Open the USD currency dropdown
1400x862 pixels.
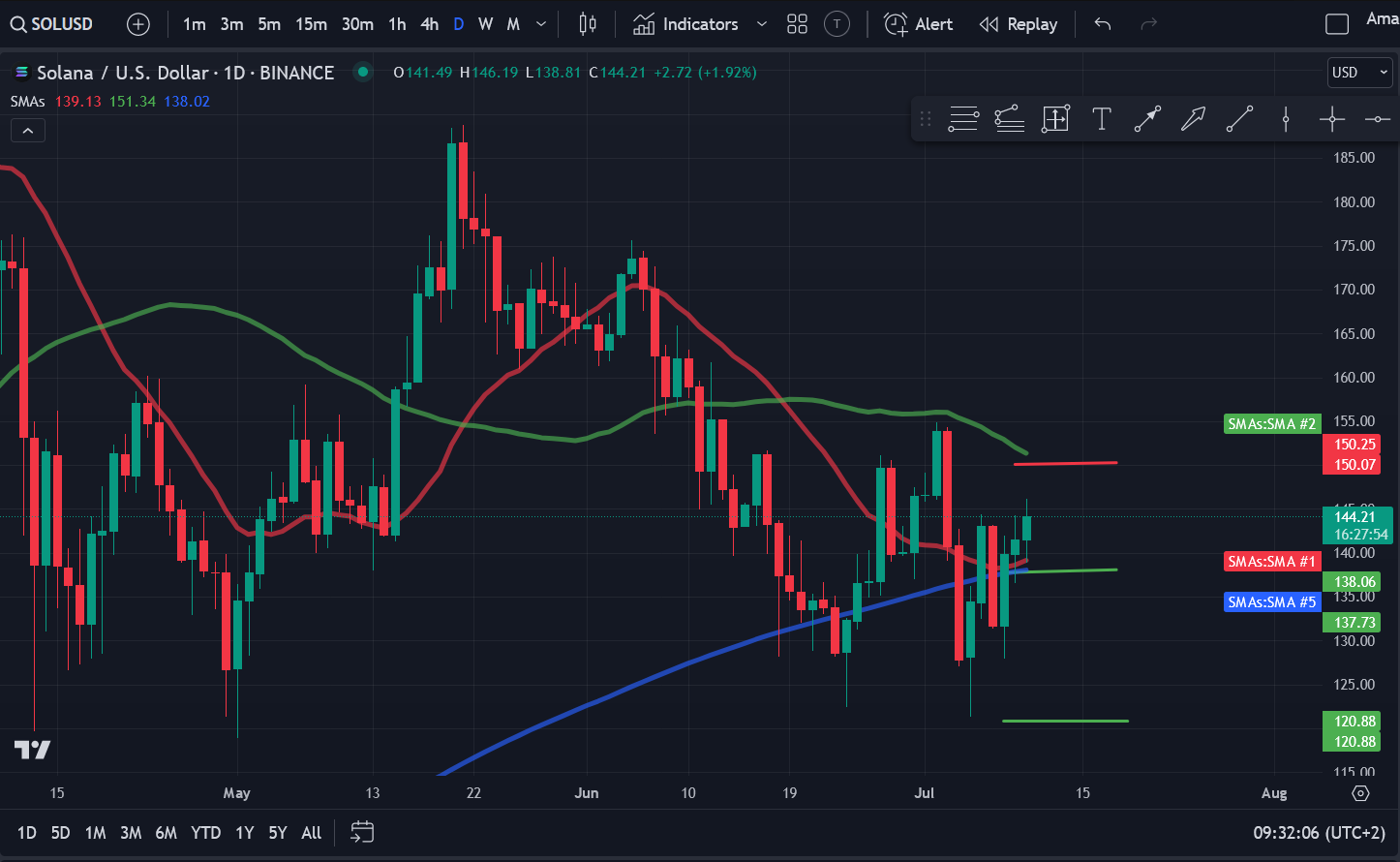click(1359, 73)
